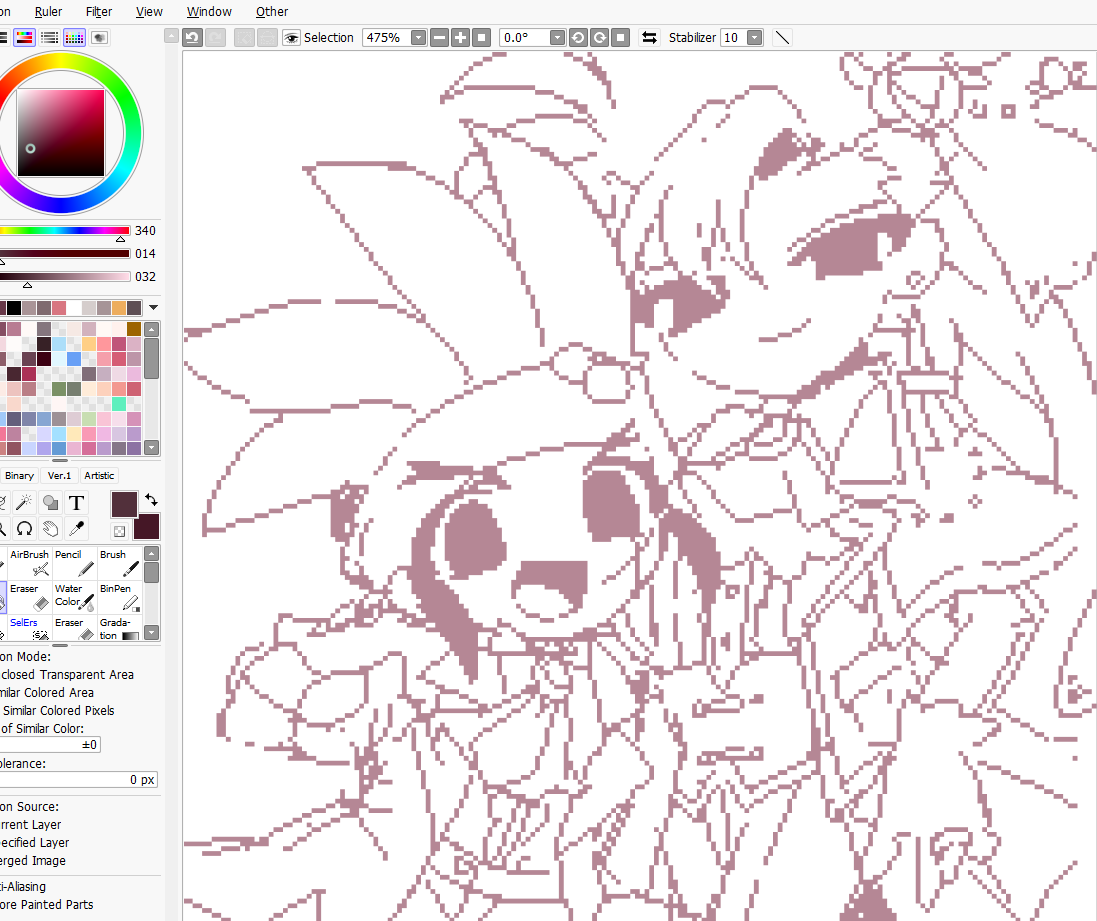Click the grayed Redo button in toolbar

point(215,37)
